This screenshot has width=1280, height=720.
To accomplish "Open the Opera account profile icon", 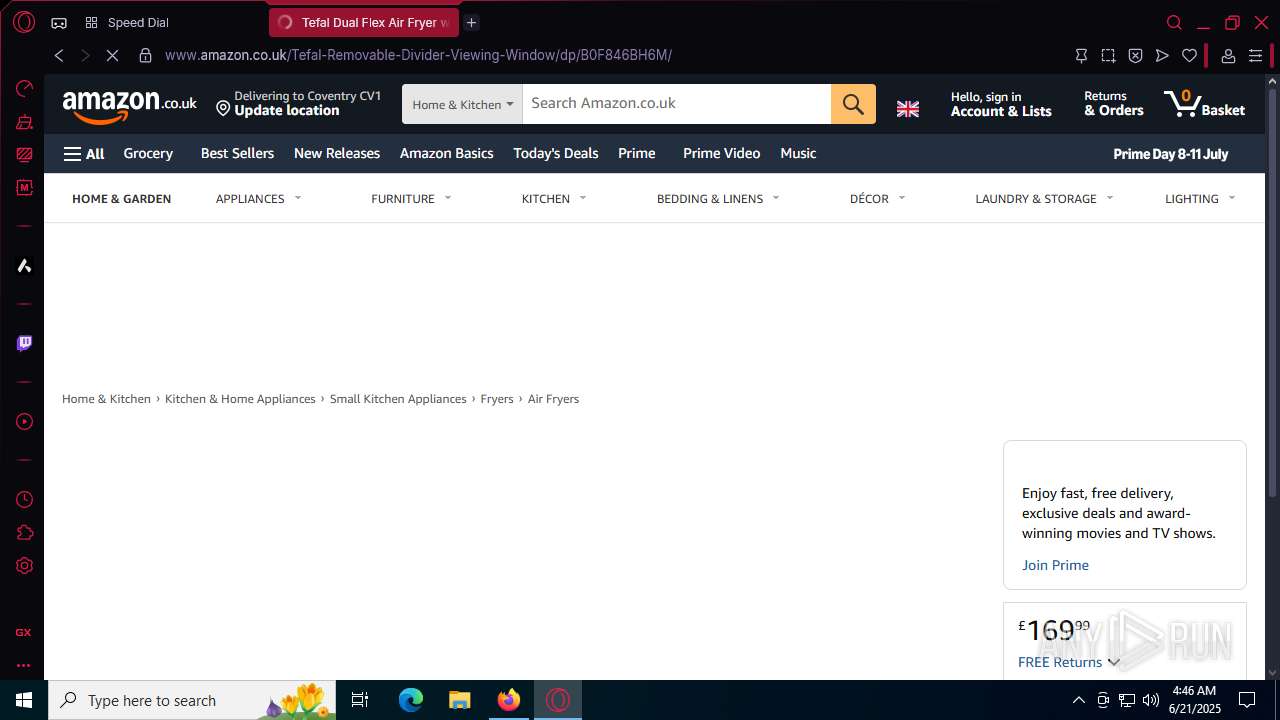I will [x=1228, y=55].
